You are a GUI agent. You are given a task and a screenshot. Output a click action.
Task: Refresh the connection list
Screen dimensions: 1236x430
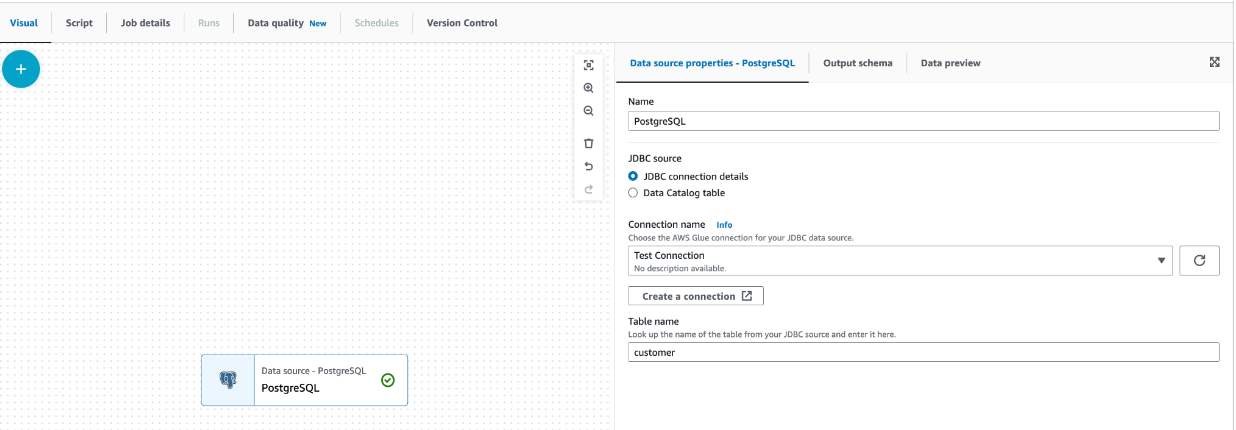(x=1199, y=260)
